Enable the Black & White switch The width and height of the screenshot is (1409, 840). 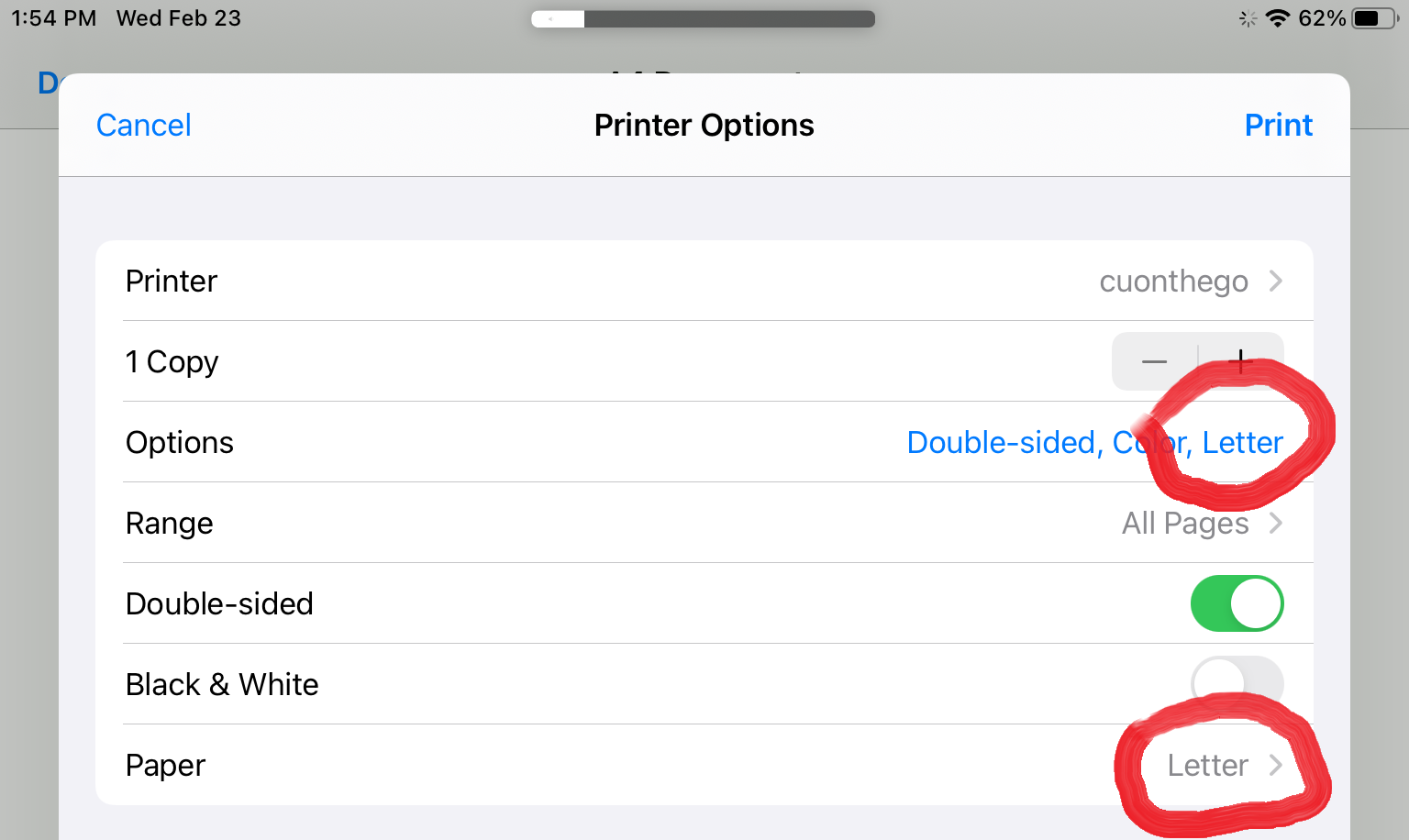pos(1237,683)
